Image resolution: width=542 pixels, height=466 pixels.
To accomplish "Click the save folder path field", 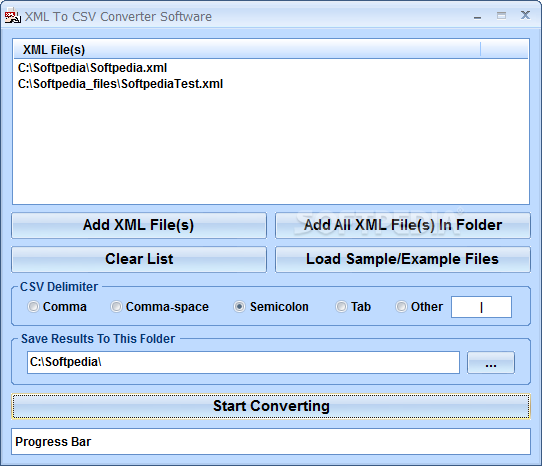I will [243, 363].
